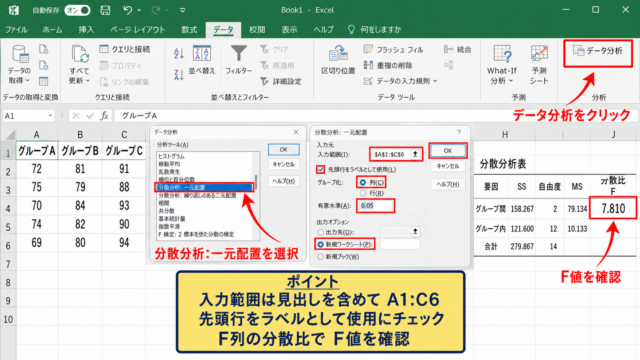The image size is (640, 360).
Task: Switch to the 挿入 tab
Action: tap(86, 29)
